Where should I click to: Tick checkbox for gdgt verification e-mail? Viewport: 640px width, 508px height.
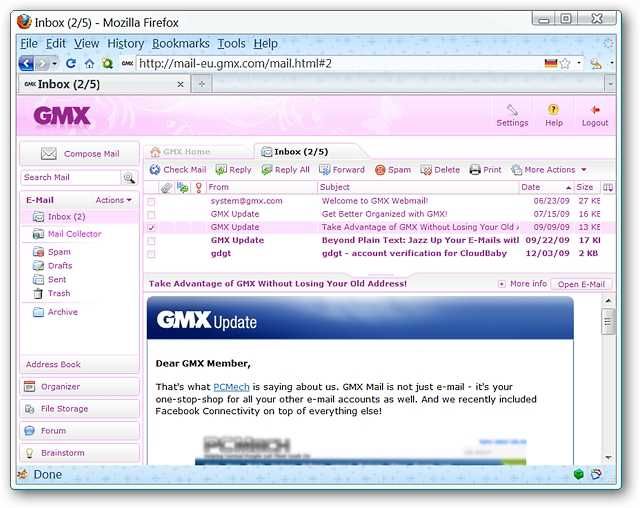(151, 254)
